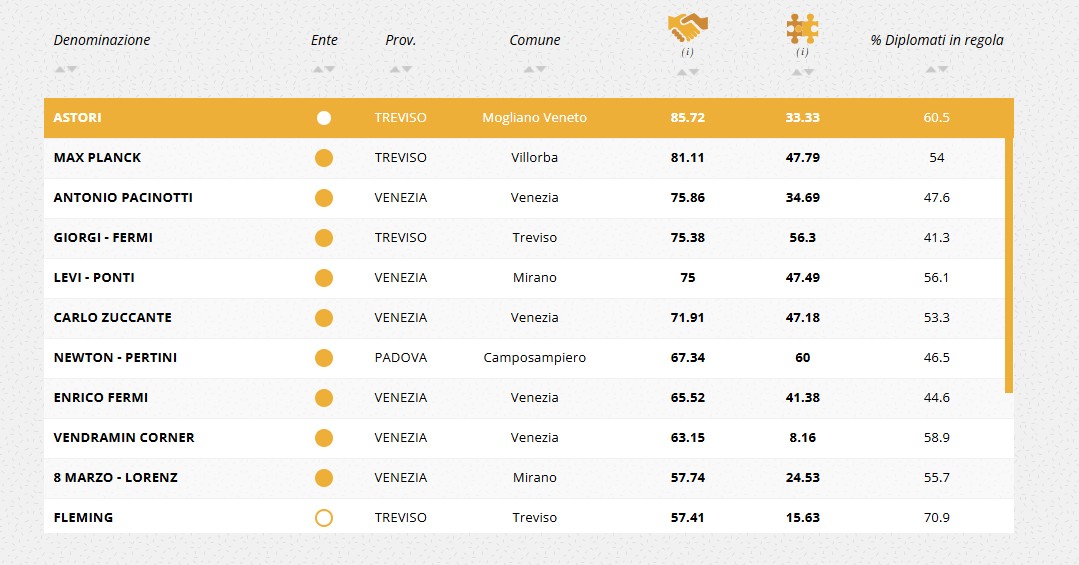Sort descending by Prov. using down arrow
1079x565 pixels.
[407, 69]
